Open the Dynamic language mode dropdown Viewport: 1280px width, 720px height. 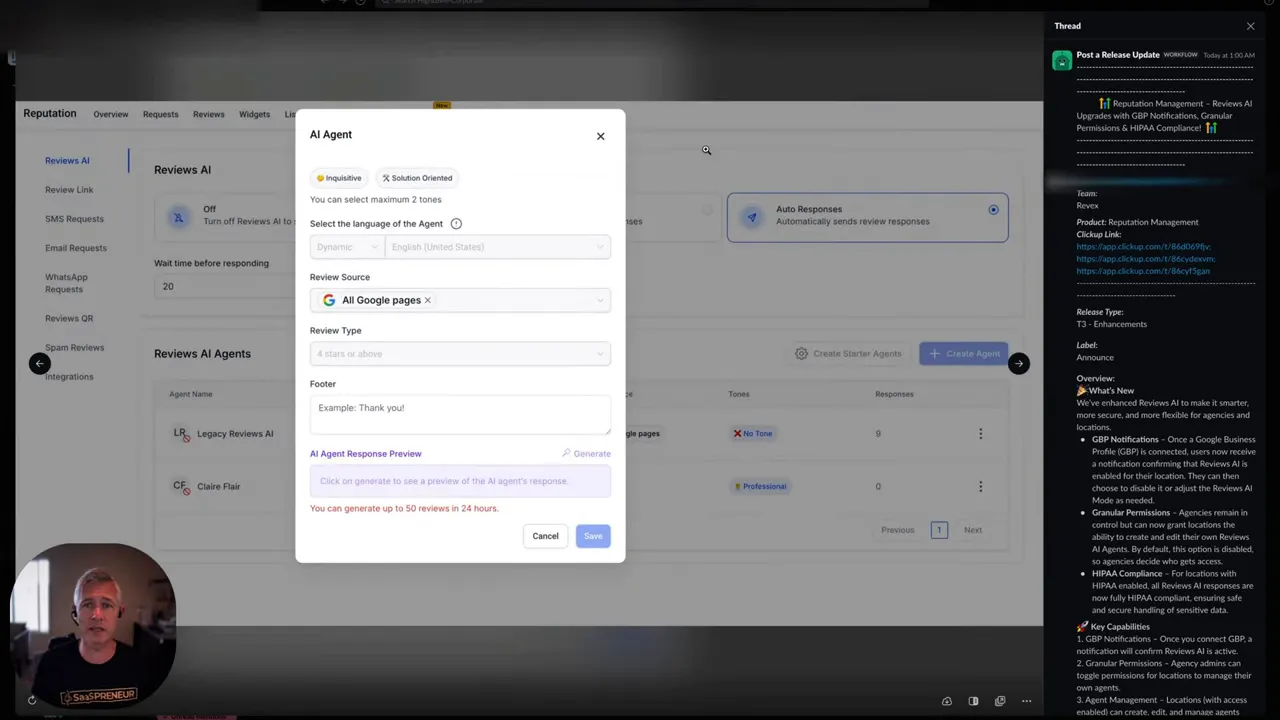point(347,247)
